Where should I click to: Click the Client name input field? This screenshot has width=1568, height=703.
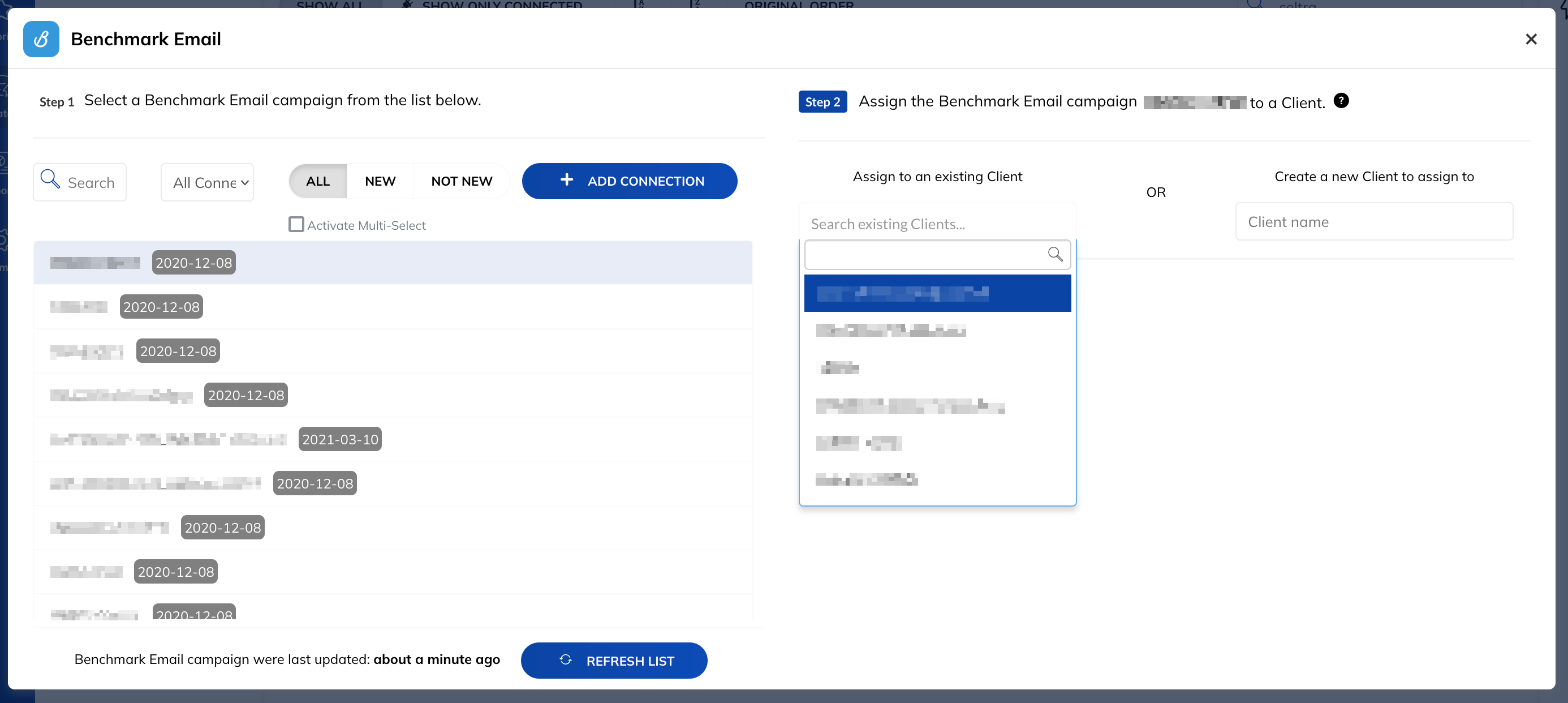tap(1374, 222)
